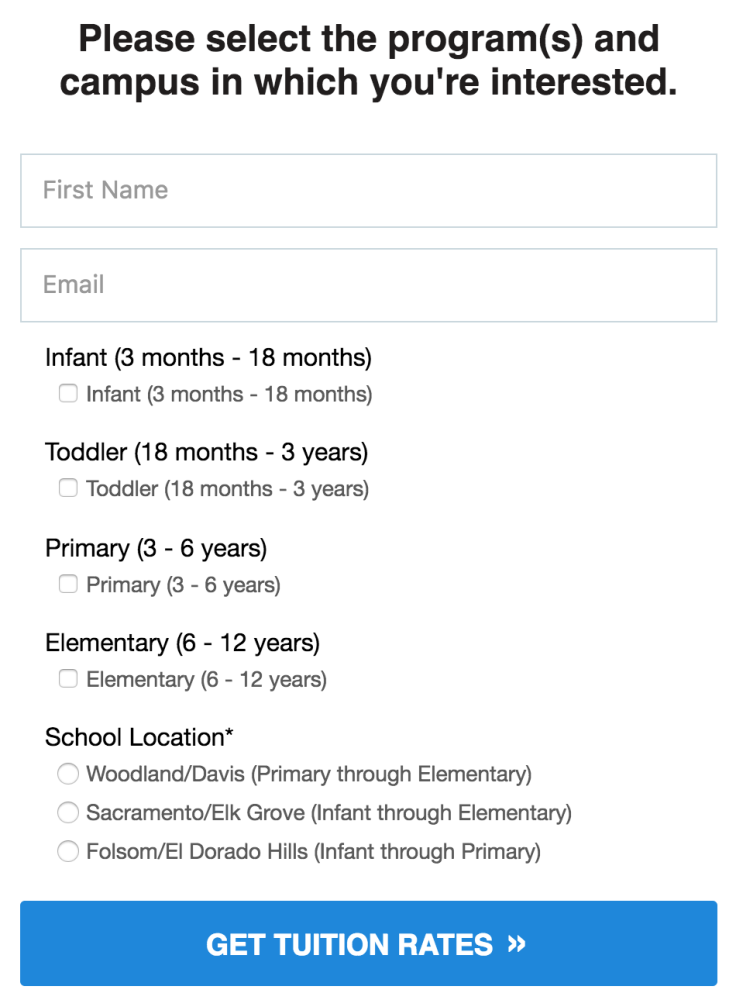Click the double chevron icon on the button
Screen dimensions: 736x1000
pyautogui.click(x=516, y=943)
